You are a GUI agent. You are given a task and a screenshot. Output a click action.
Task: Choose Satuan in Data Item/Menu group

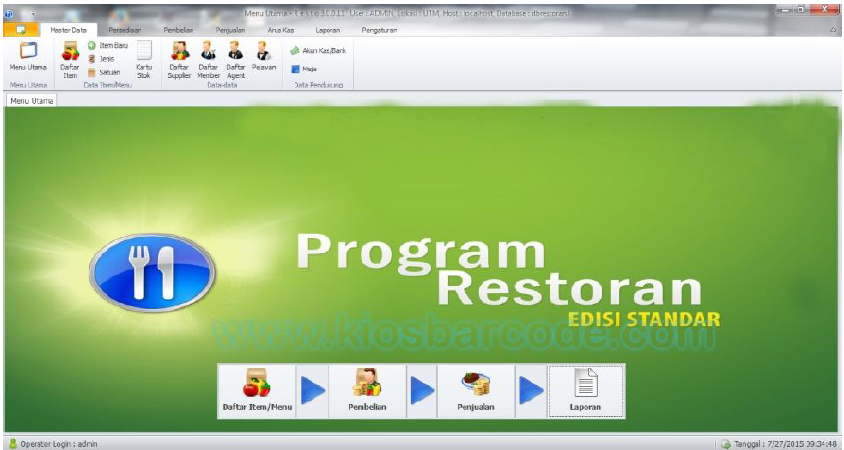point(105,72)
